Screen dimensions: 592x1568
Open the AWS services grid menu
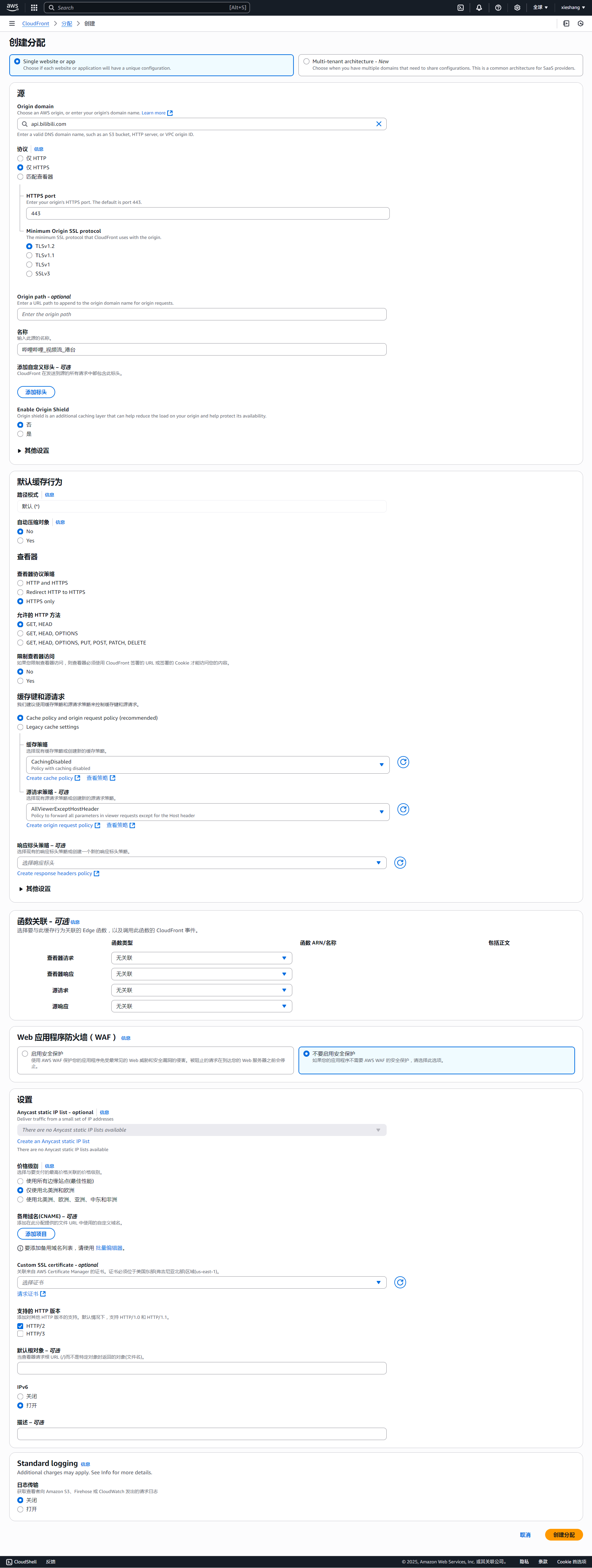[34, 8]
